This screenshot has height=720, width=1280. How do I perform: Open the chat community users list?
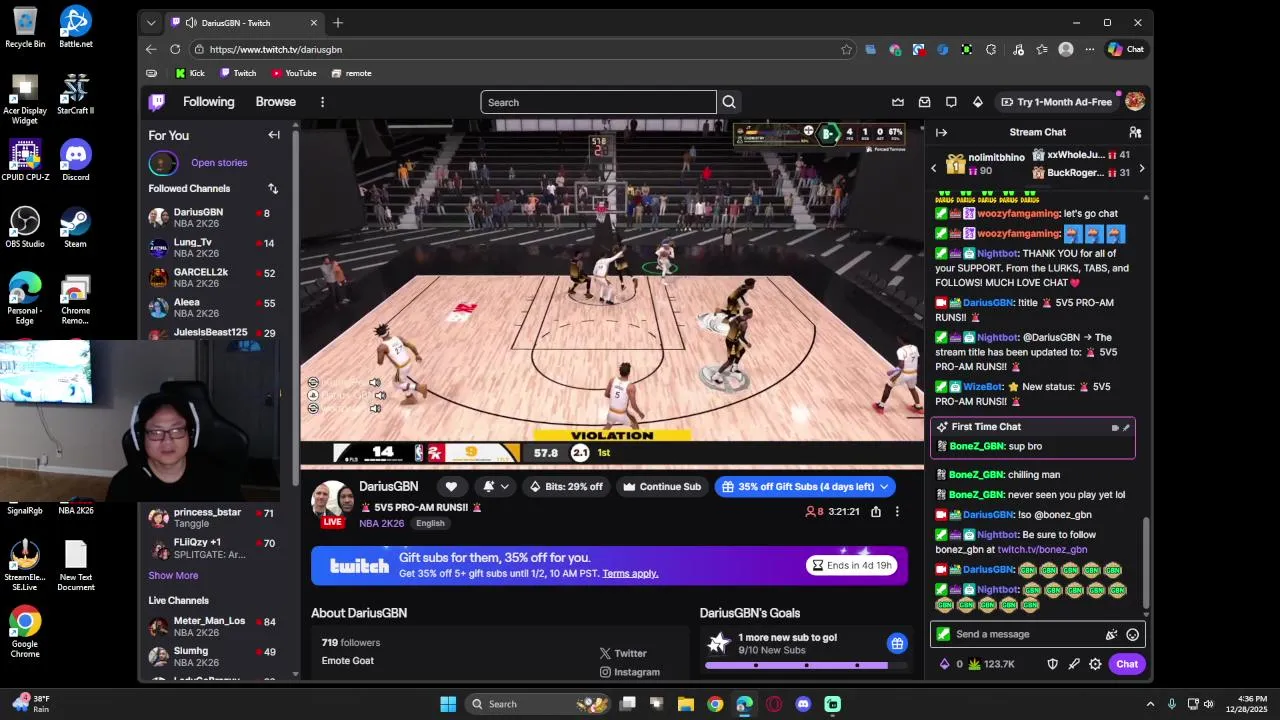pyautogui.click(x=1135, y=132)
